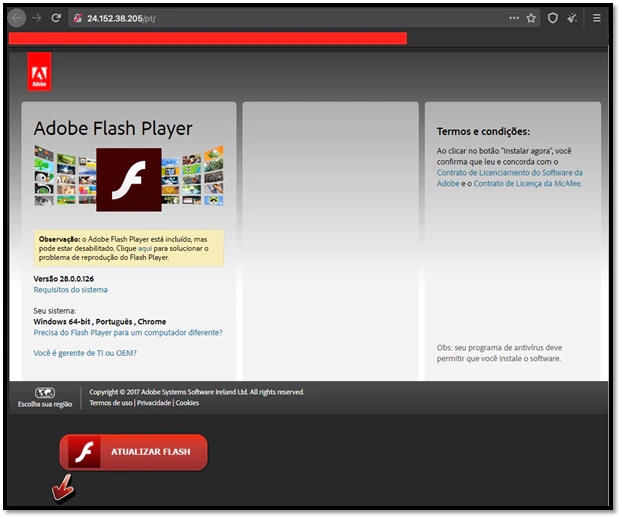
Task: Open the 'aqui' link in the note
Action: click(145, 248)
